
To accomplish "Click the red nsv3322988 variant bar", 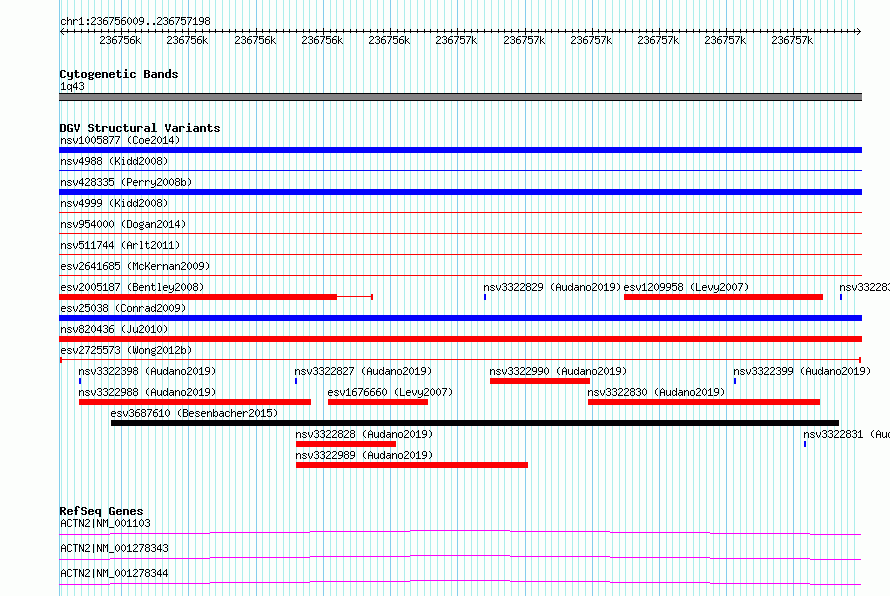I will coord(195,402).
